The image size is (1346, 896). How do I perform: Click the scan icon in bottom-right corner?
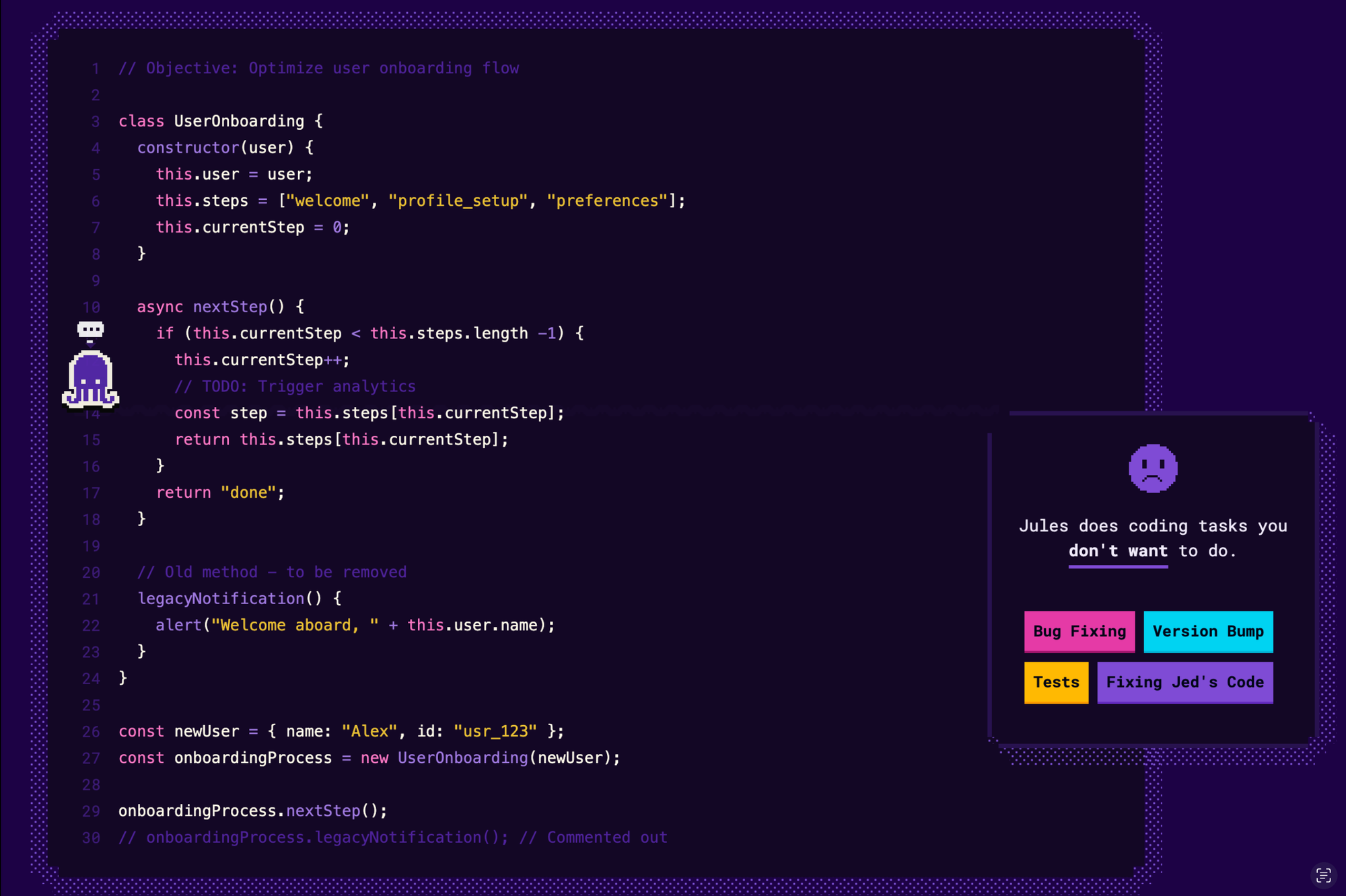click(1323, 875)
